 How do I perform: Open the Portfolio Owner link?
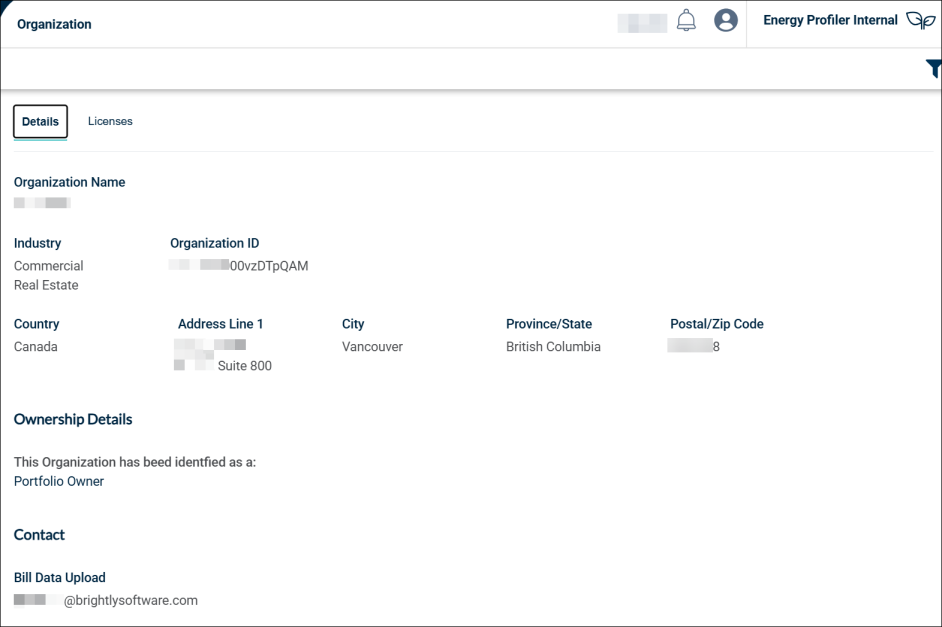tap(58, 481)
